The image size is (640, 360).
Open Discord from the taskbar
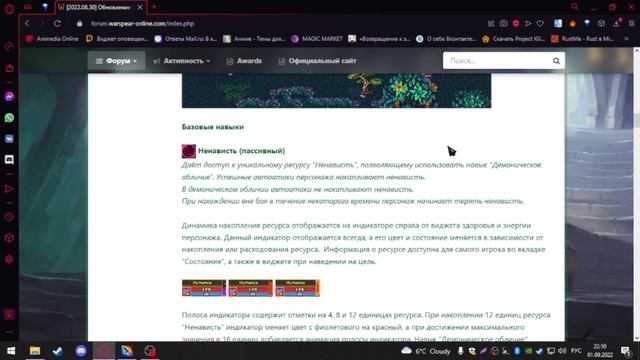[81, 351]
